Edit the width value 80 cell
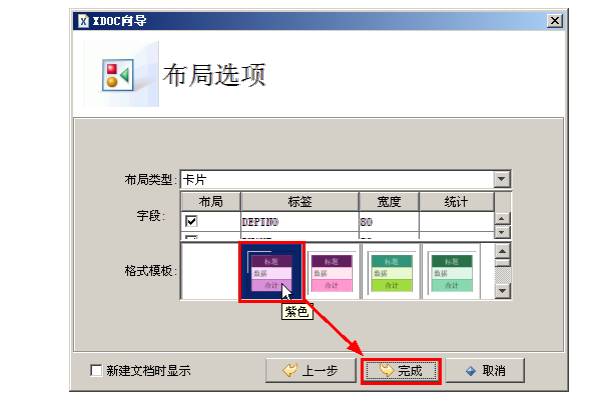The width and height of the screenshot is (589, 397). click(389, 222)
